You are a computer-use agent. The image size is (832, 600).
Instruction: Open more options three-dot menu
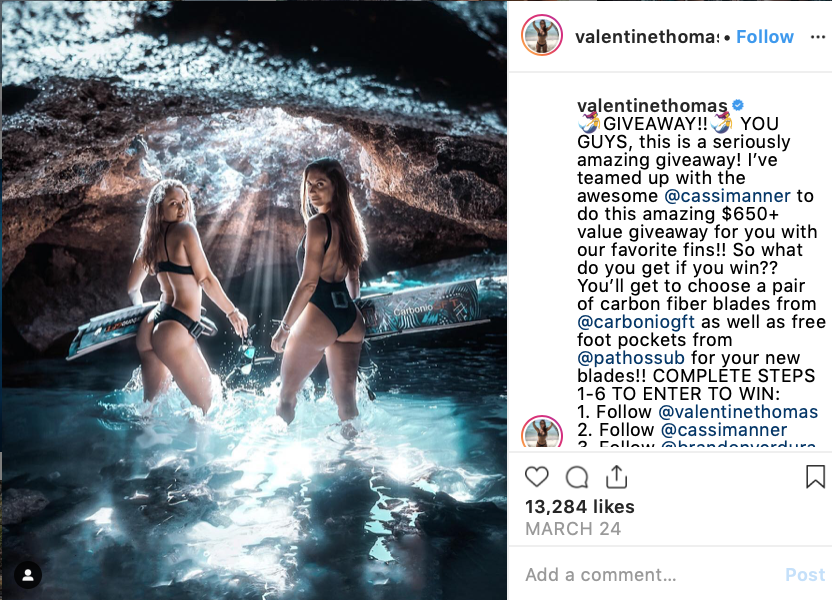pos(818,37)
